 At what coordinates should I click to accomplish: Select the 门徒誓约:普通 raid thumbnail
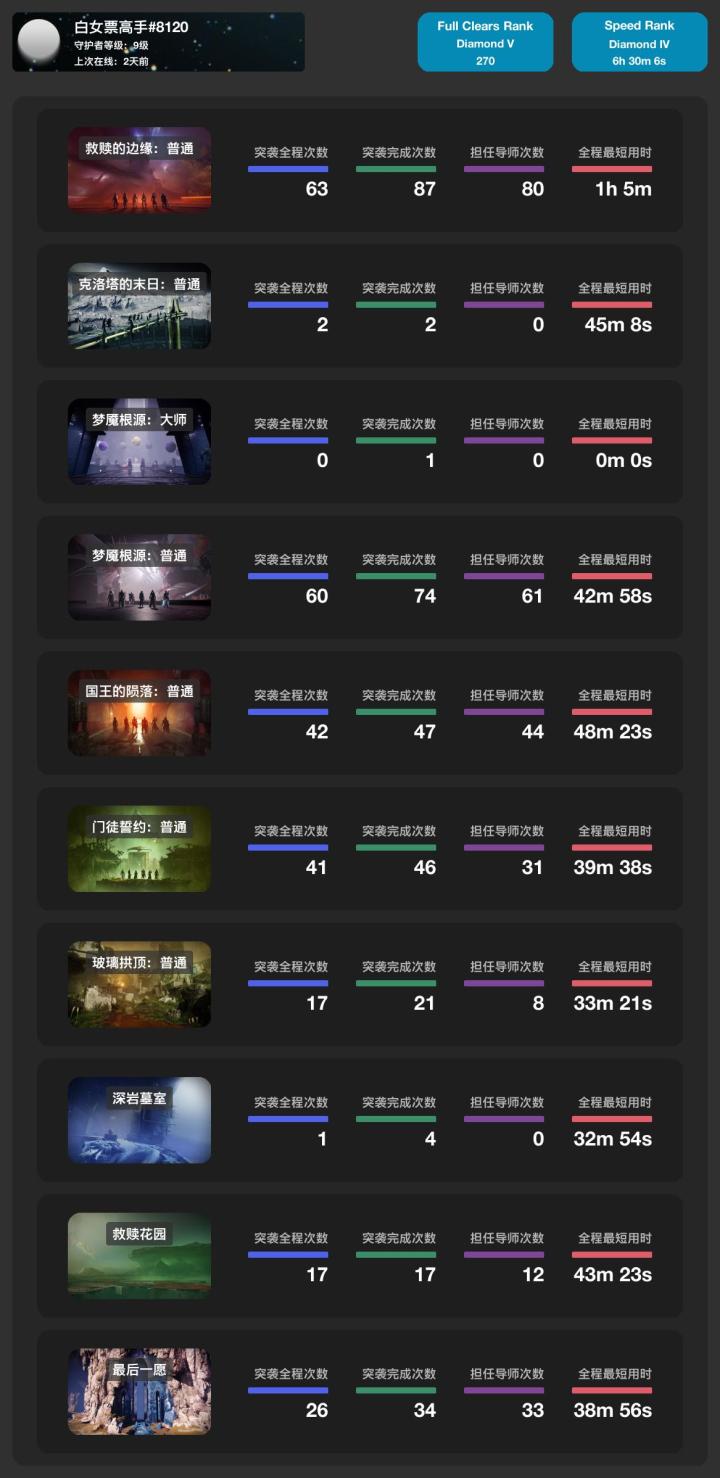[x=139, y=849]
